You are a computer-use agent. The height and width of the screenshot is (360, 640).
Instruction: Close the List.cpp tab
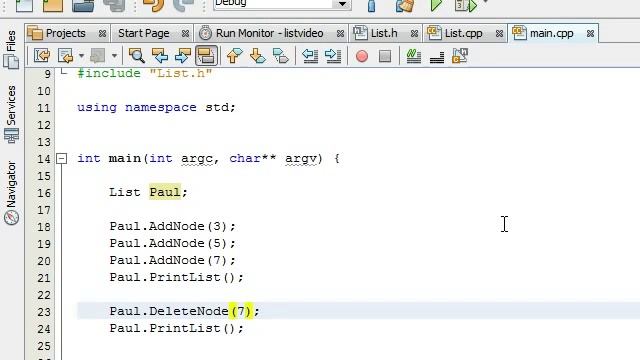coord(499,33)
